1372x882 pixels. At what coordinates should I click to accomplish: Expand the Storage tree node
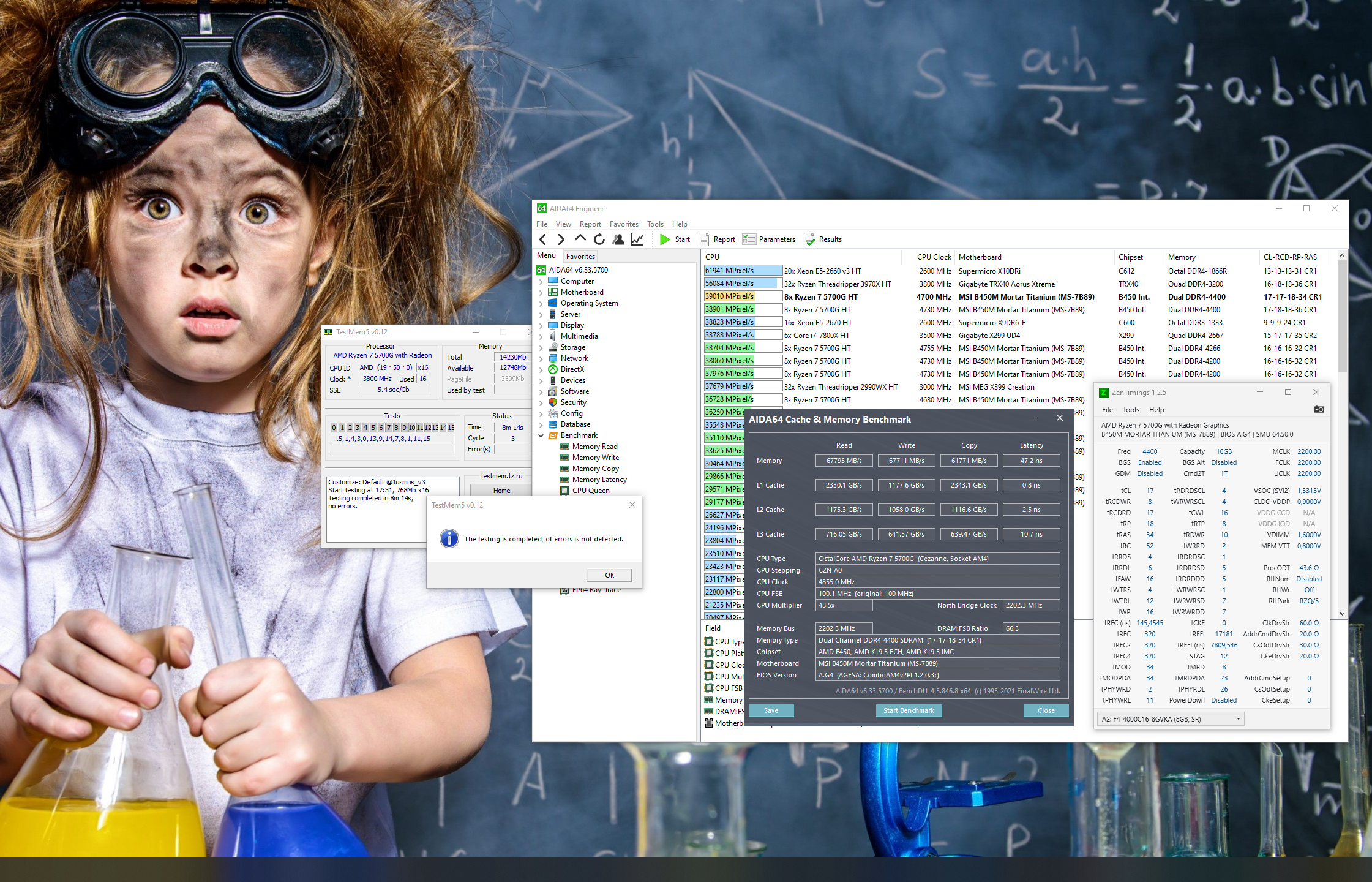click(541, 348)
